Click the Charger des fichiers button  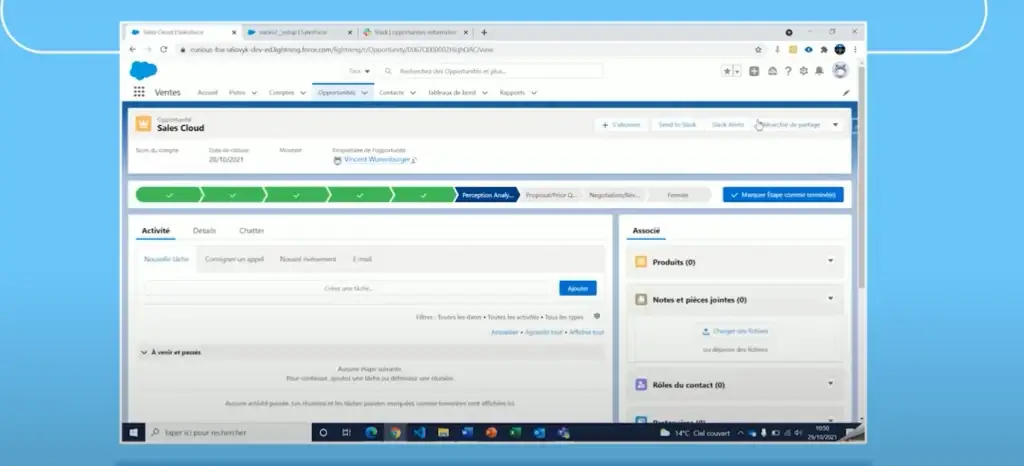point(735,332)
